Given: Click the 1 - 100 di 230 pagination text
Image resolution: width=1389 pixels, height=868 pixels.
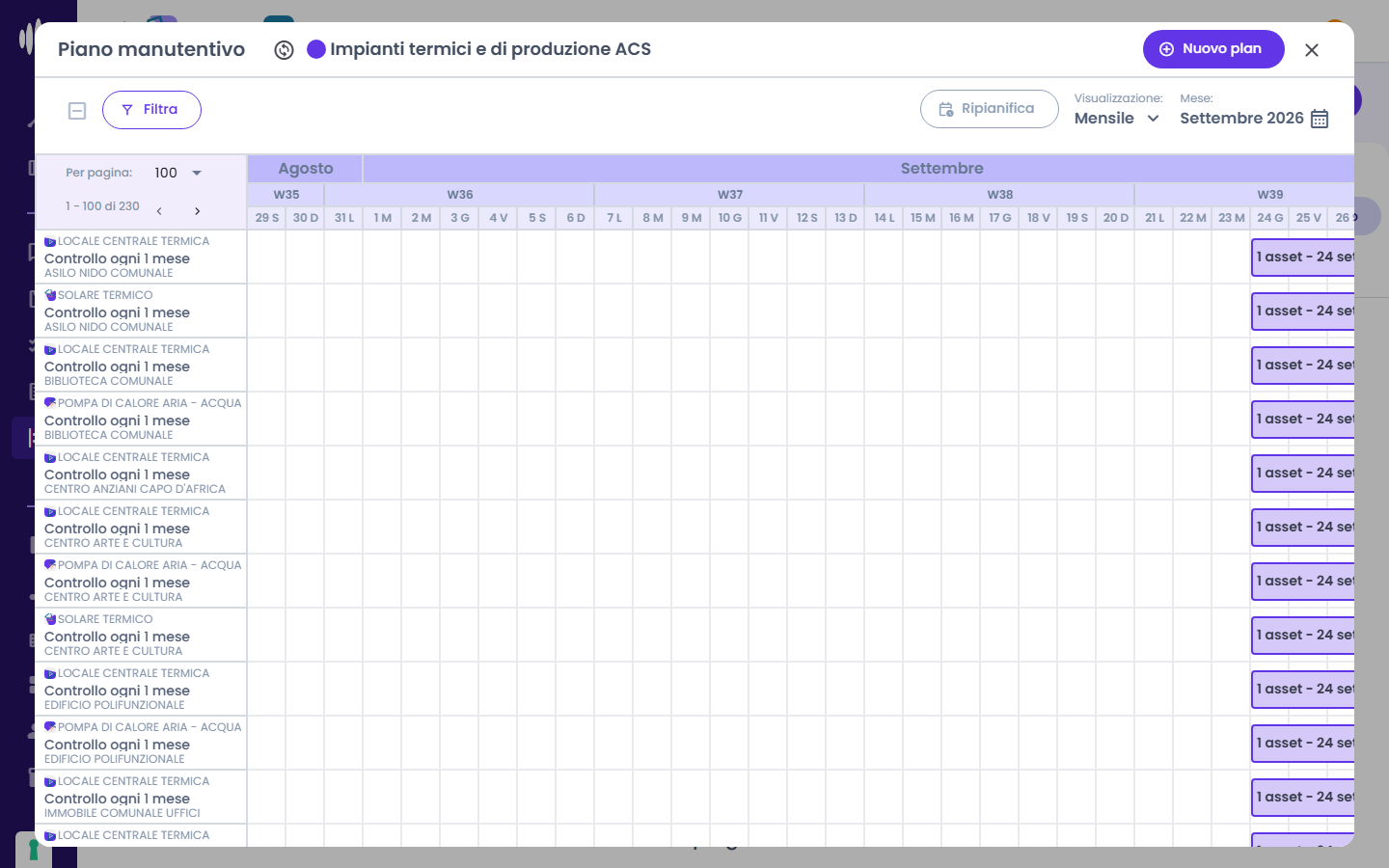Looking at the screenshot, I should (x=102, y=206).
